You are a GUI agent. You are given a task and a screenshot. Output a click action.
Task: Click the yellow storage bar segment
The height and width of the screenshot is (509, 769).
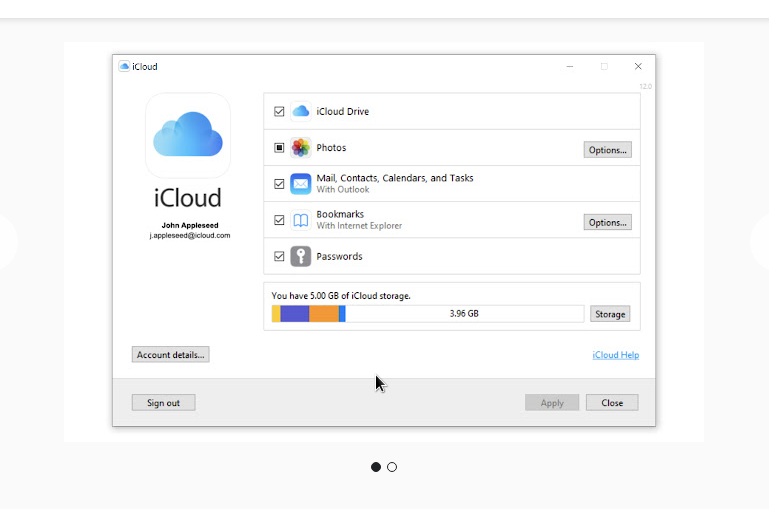[x=276, y=314]
